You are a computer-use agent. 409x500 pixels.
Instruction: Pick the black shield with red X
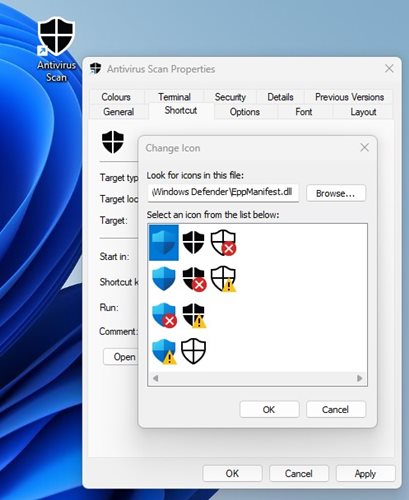tap(194, 279)
